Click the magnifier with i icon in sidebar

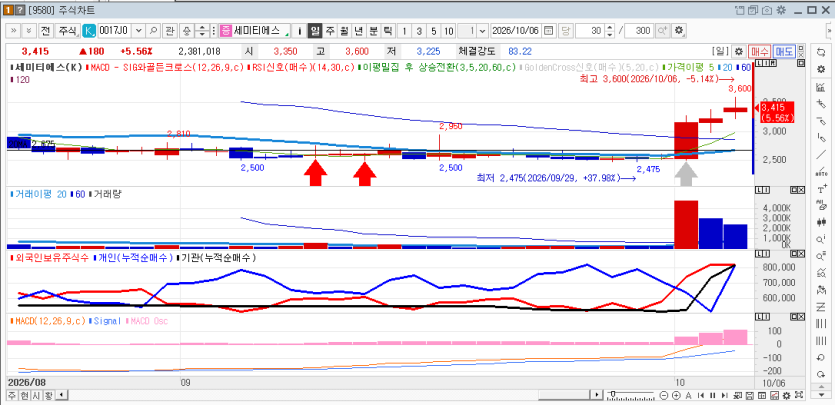(x=821, y=239)
